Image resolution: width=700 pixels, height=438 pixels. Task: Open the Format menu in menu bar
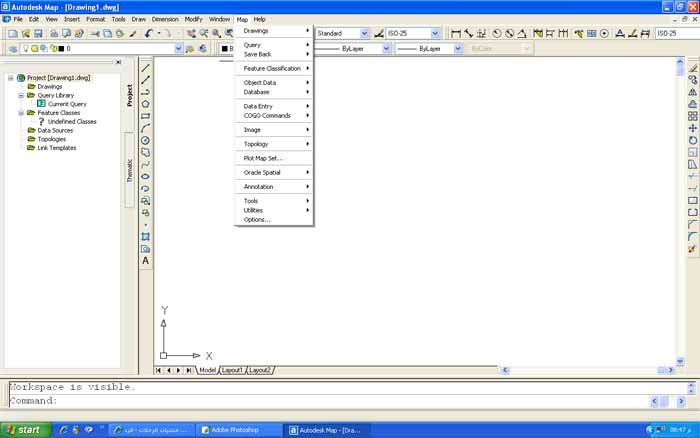pos(96,19)
